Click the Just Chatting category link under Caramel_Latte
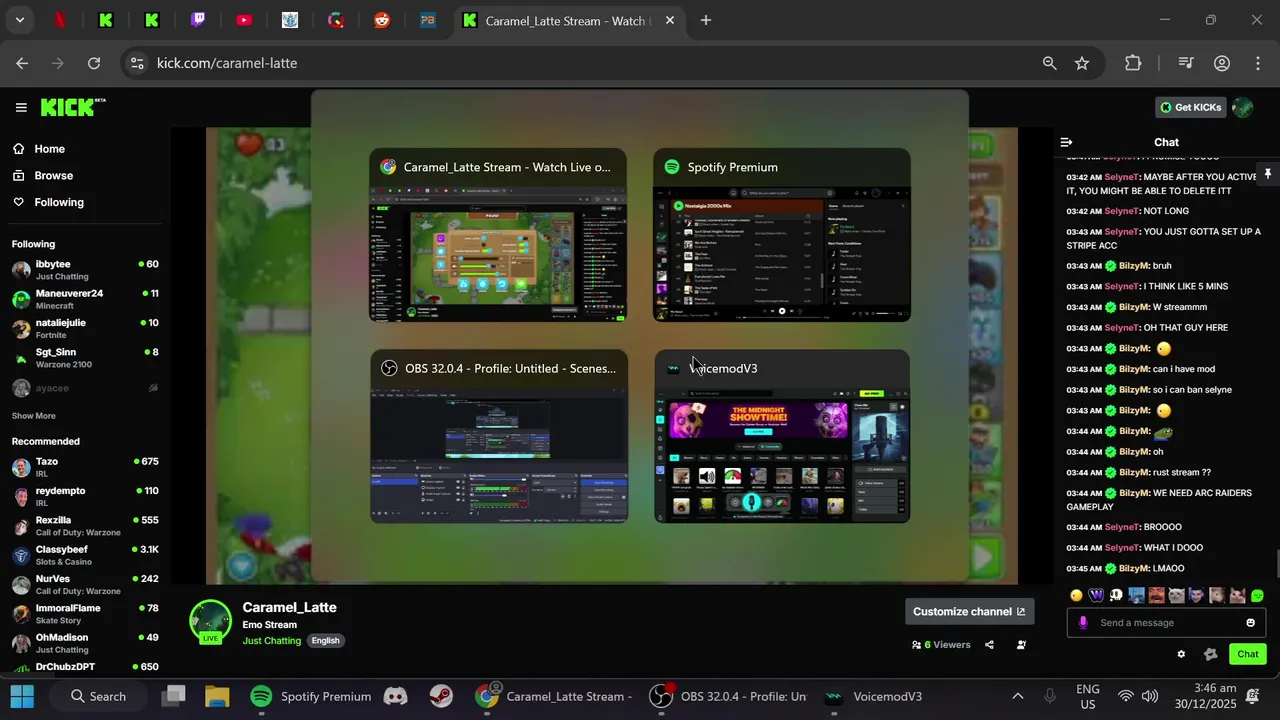The image size is (1280, 720). tap(271, 640)
